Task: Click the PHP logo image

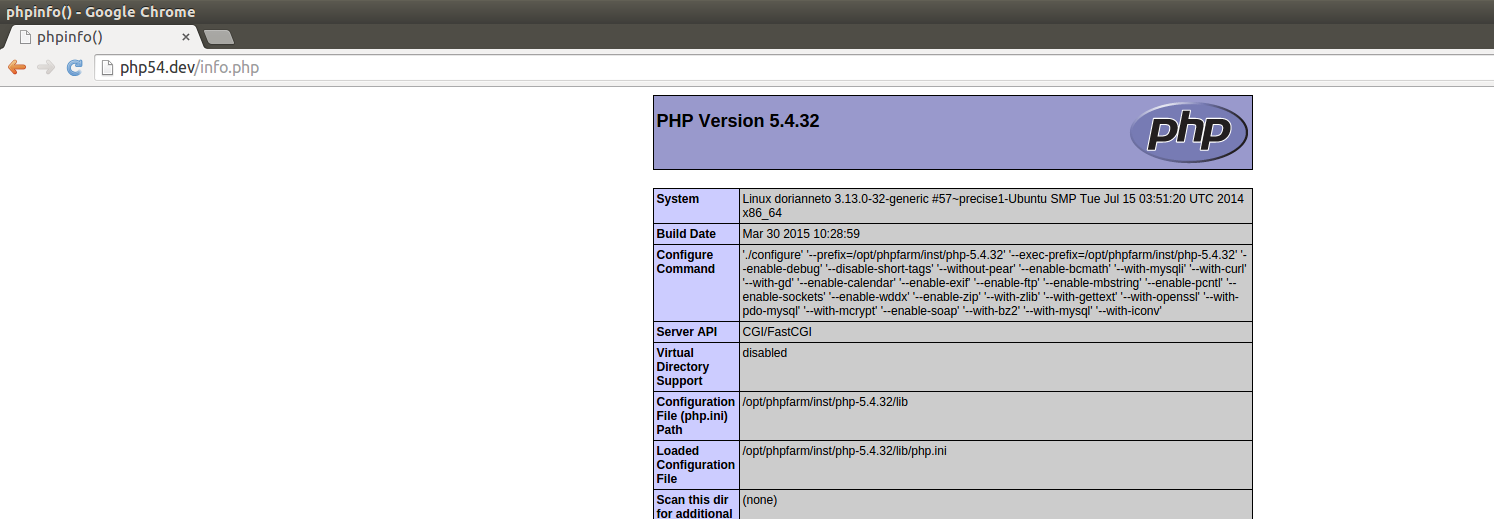Action: click(1188, 132)
